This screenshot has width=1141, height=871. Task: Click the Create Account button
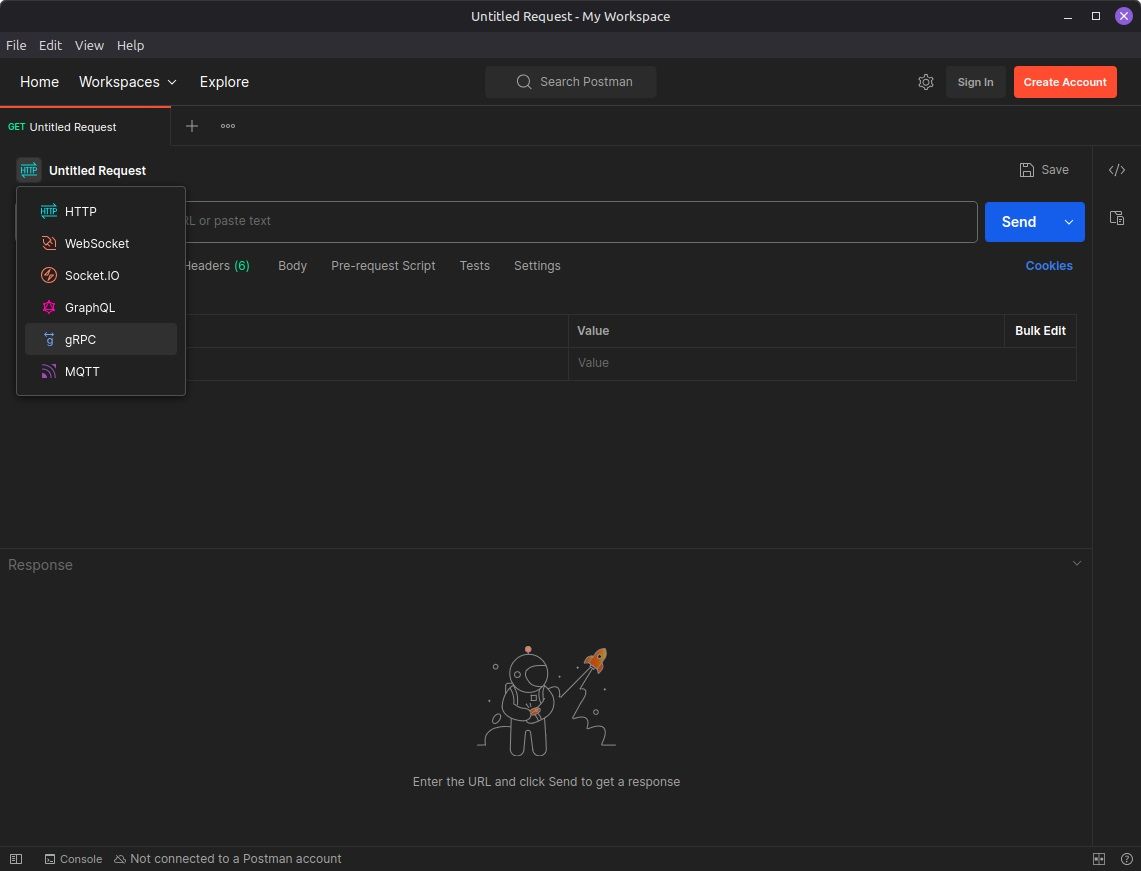click(1065, 82)
